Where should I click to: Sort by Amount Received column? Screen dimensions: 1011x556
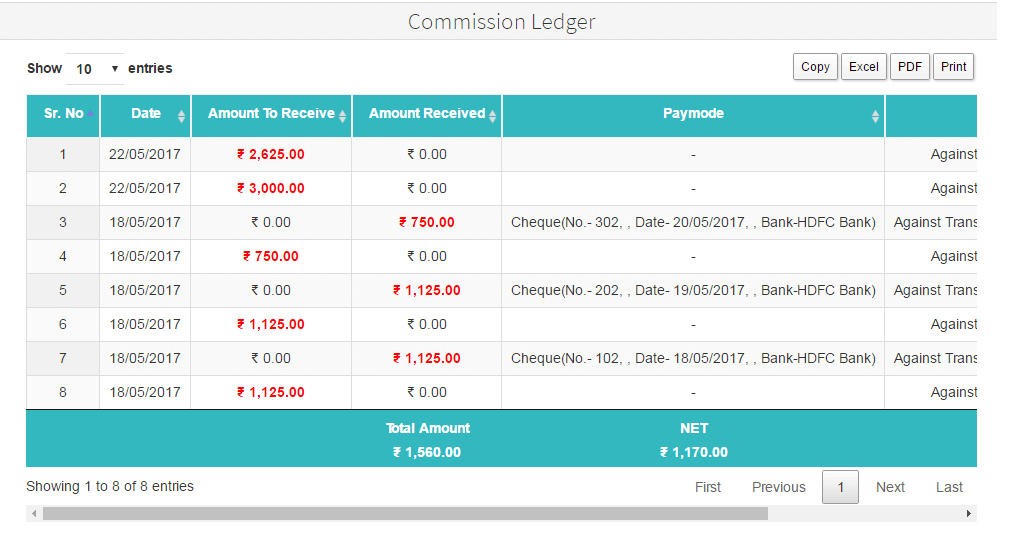(493, 116)
